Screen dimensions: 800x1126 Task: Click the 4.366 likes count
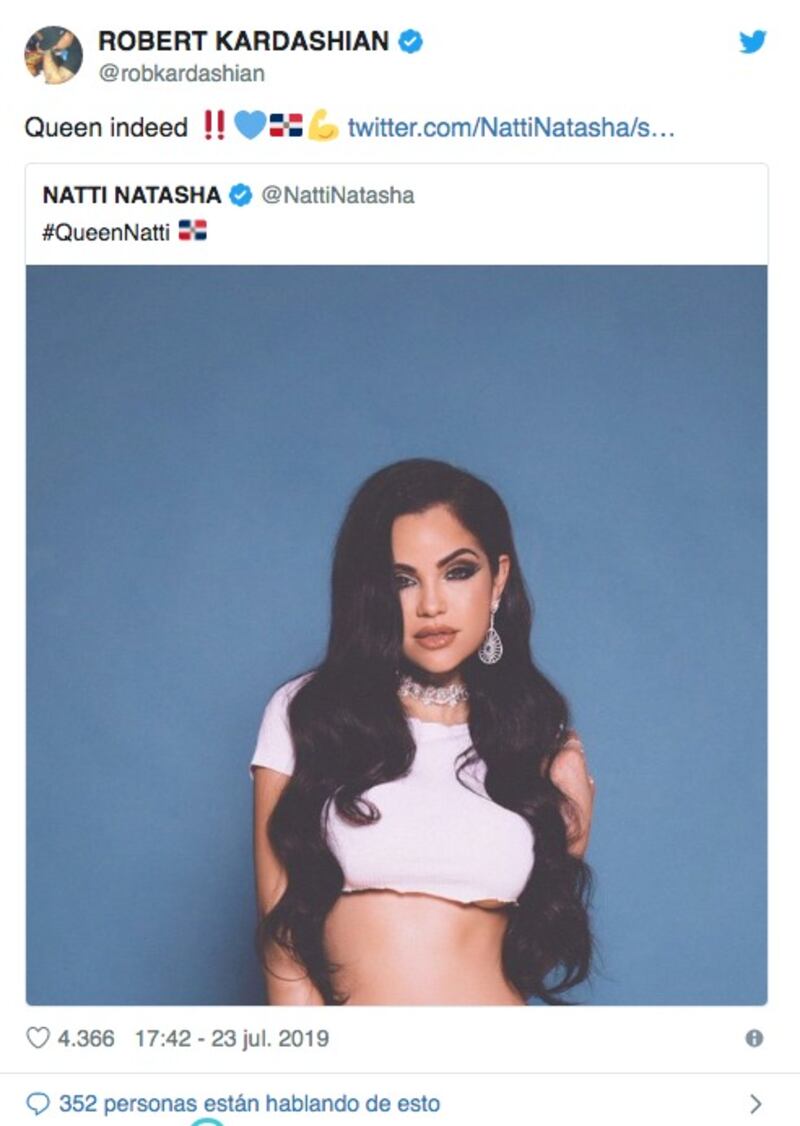coord(85,1038)
